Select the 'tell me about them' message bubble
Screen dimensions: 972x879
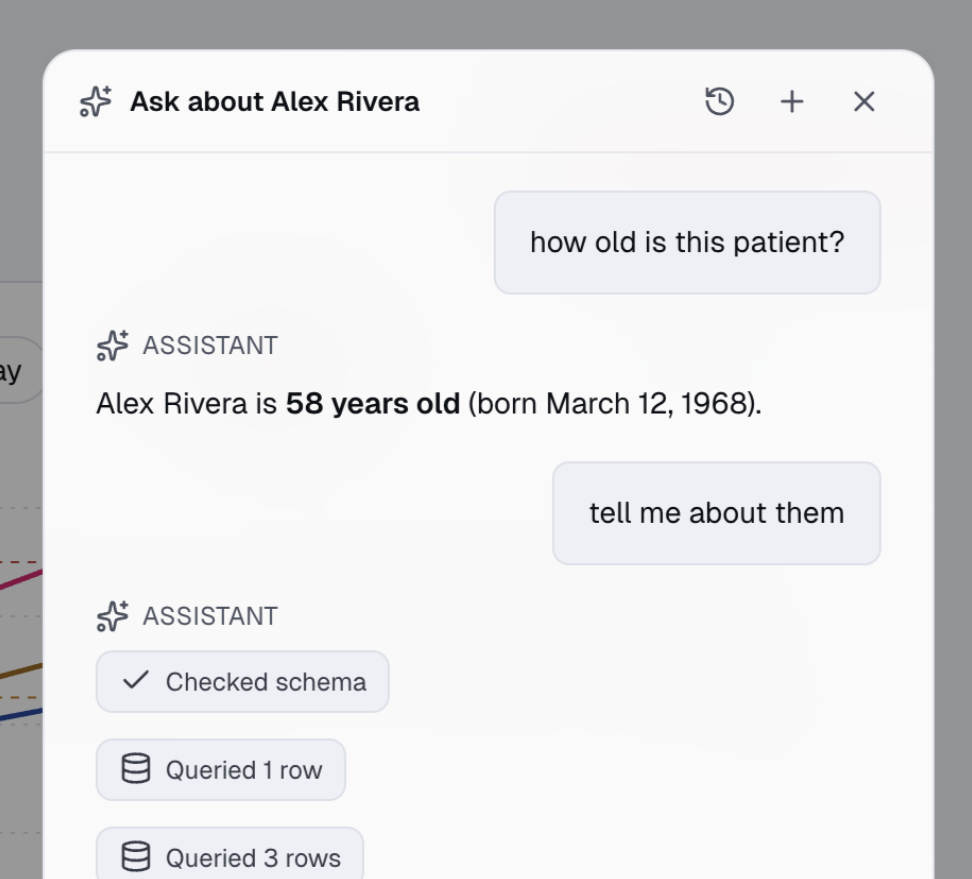point(717,513)
